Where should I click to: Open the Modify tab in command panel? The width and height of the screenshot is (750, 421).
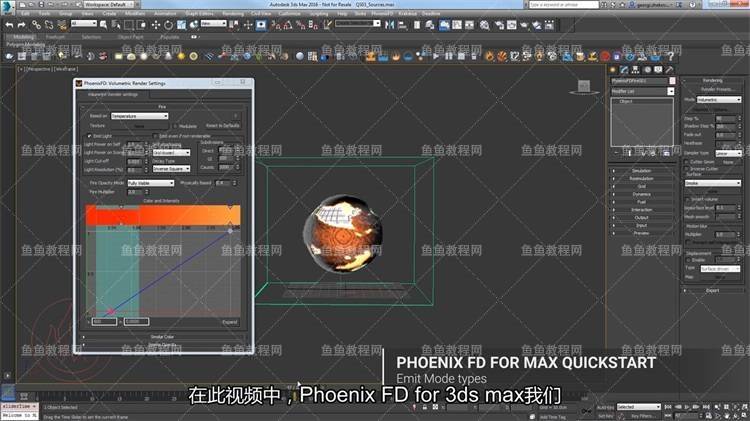tap(624, 70)
